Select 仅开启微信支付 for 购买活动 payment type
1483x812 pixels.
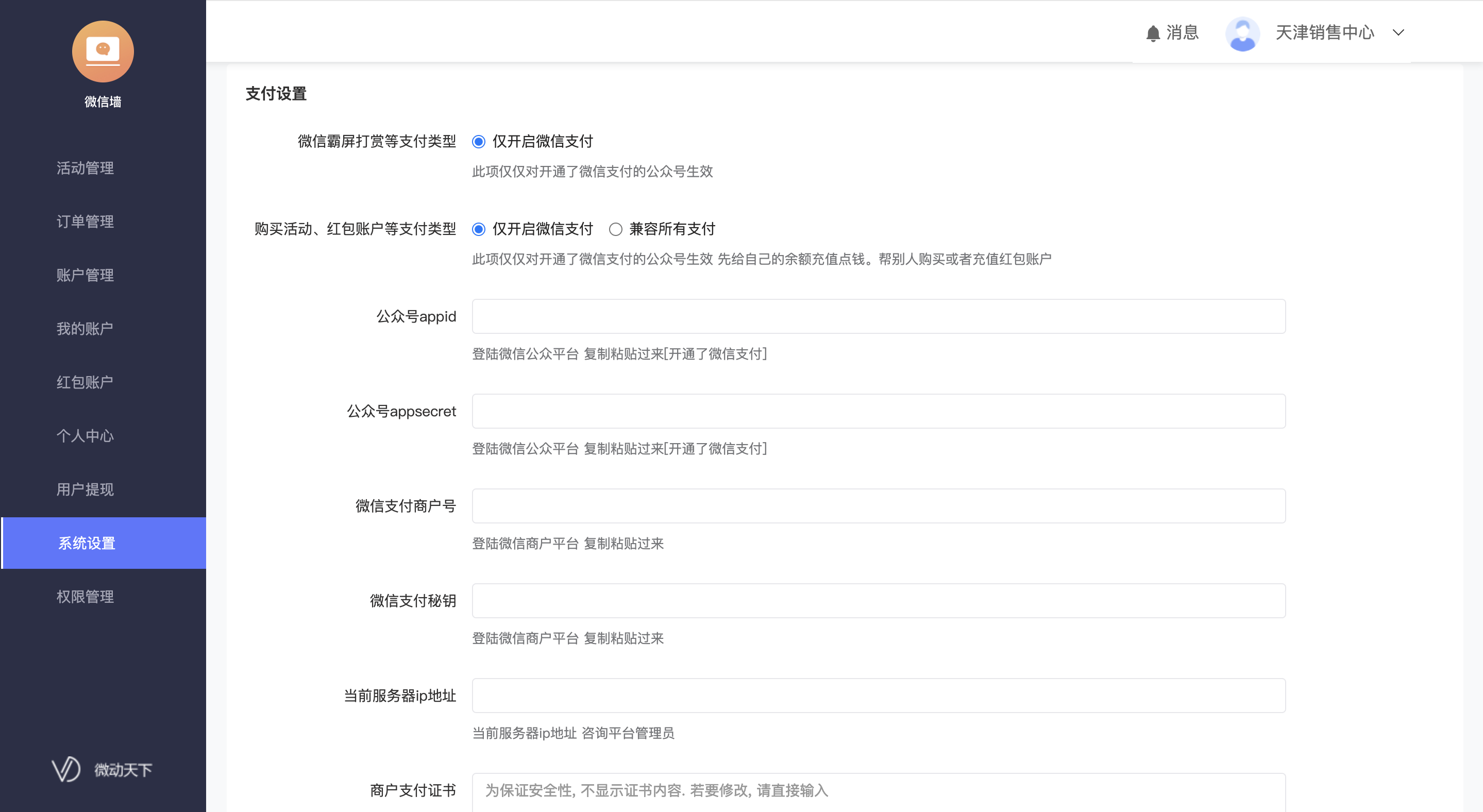478,229
